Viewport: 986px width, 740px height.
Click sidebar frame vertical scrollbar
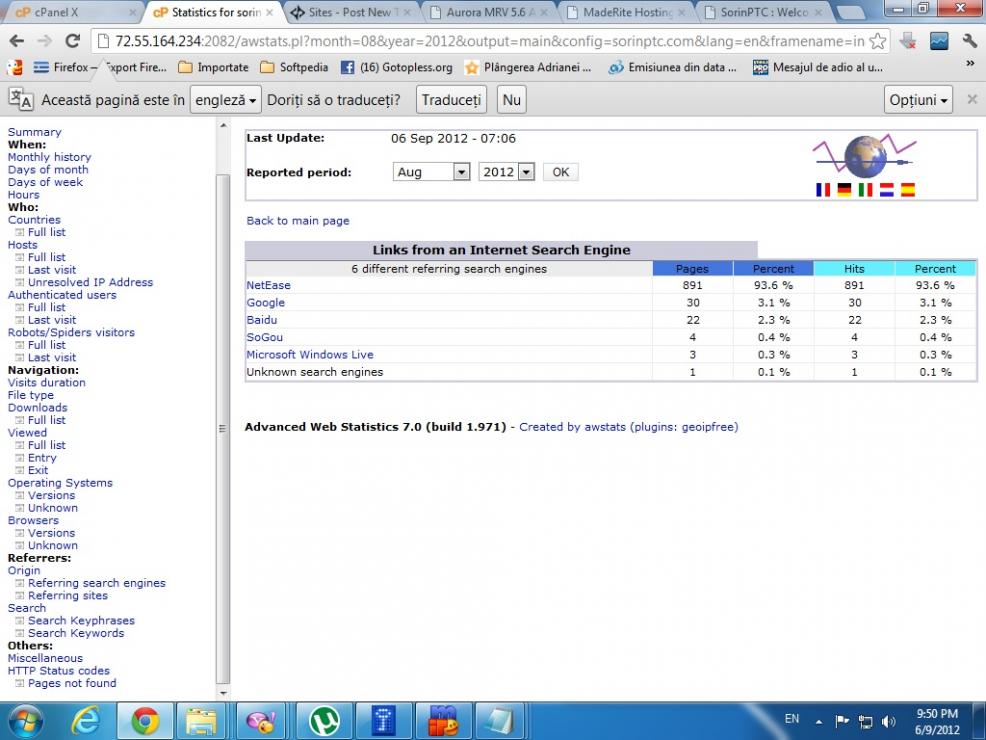pos(223,429)
